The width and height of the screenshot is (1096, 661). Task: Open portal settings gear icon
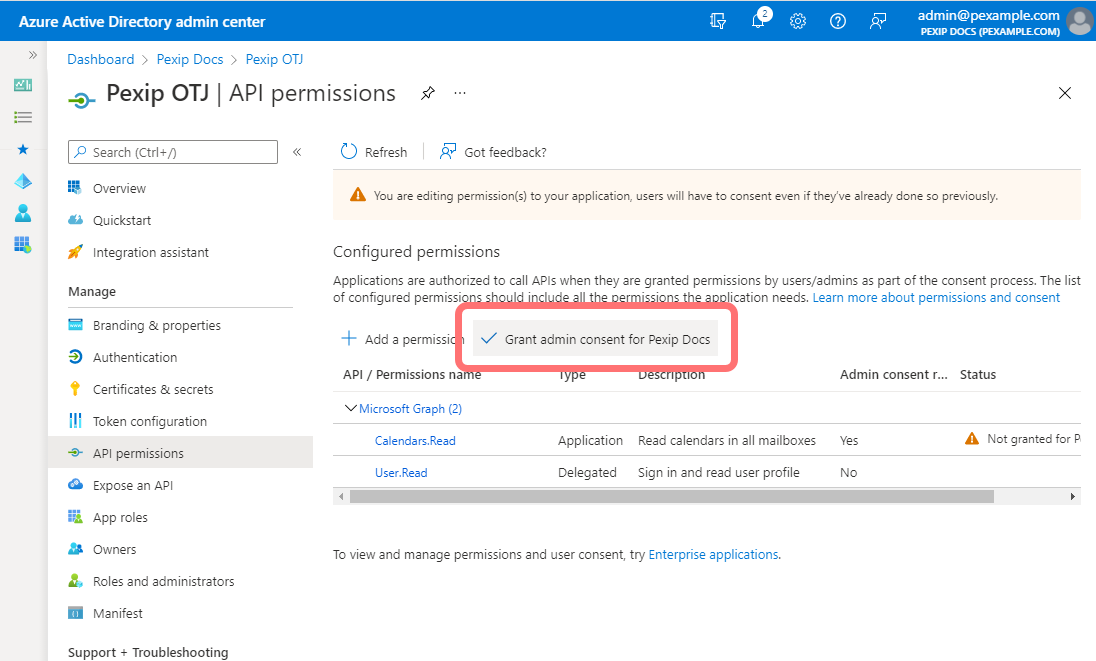[798, 21]
